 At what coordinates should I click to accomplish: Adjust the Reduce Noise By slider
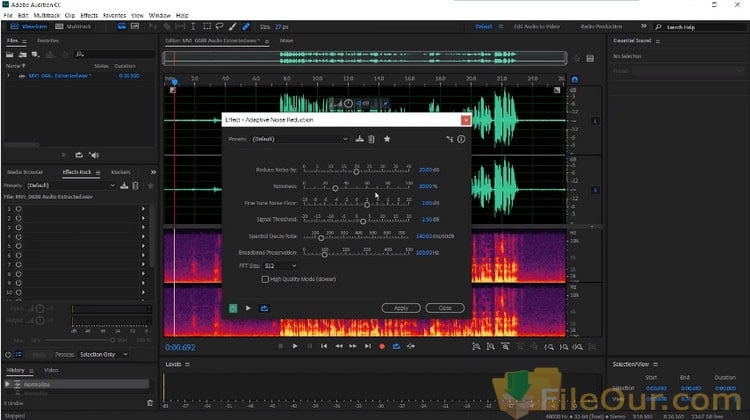click(x=356, y=171)
